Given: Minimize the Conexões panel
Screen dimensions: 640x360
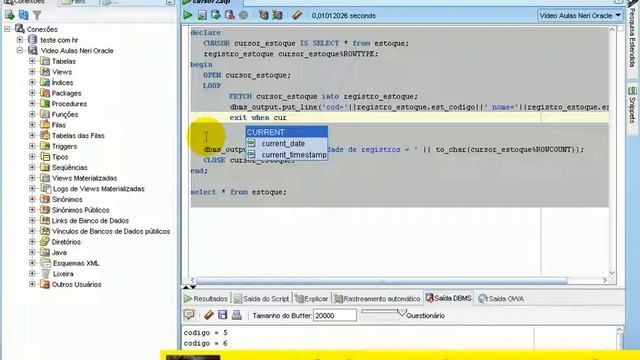Looking at the screenshot, I should 170,2.
